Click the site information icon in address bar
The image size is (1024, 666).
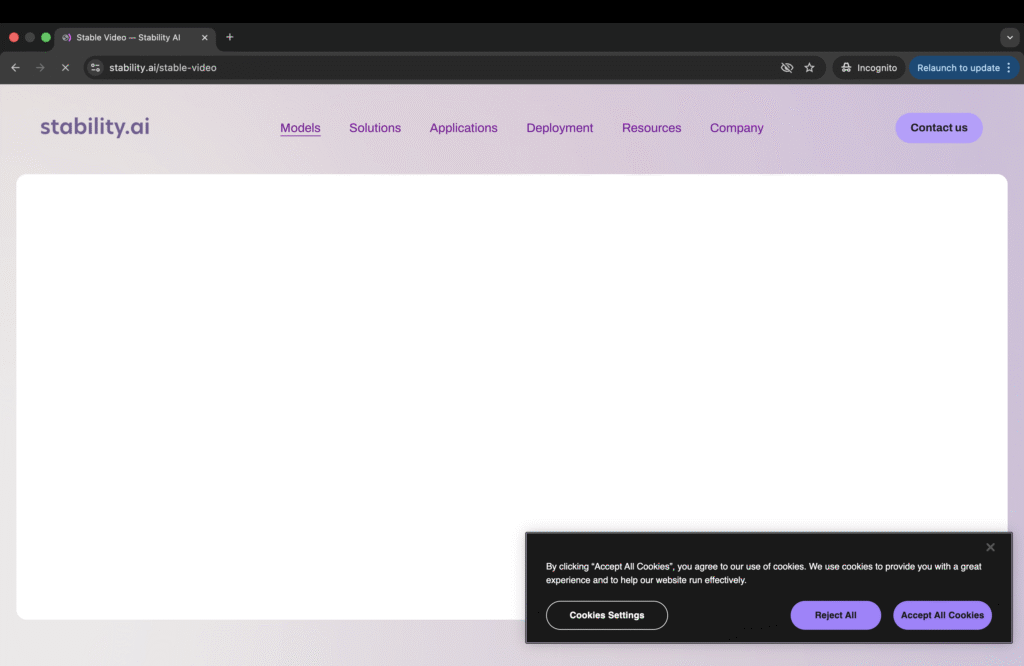[96, 68]
